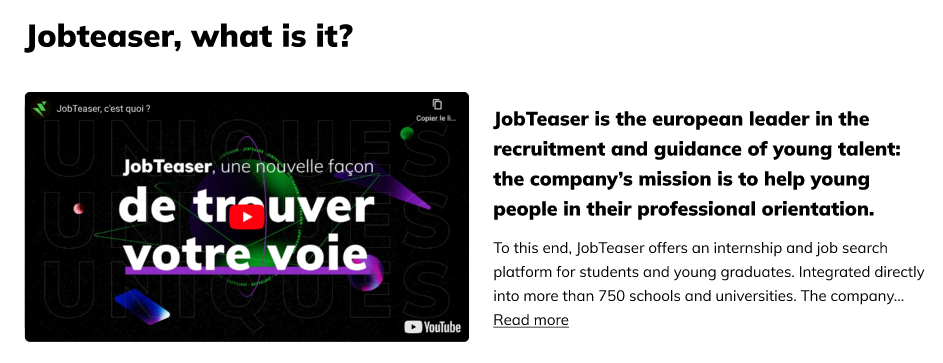Click the "Jobteaser, what is it?" heading
943x363 pixels.
click(x=189, y=37)
